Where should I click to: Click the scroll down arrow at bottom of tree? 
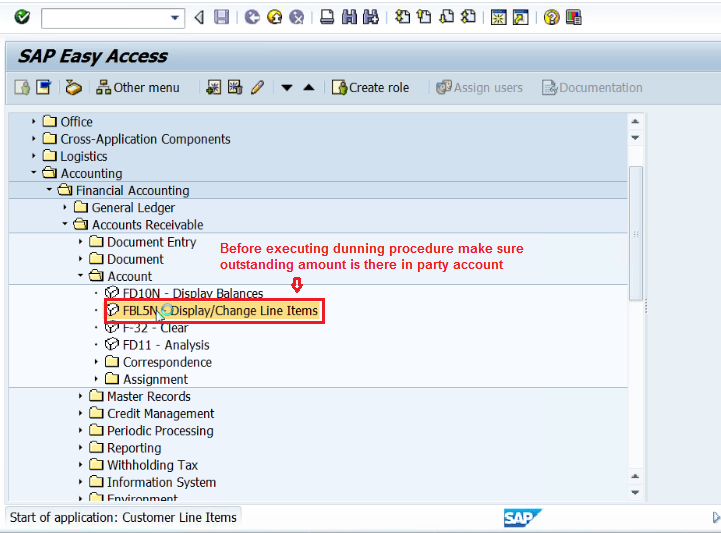(635, 493)
